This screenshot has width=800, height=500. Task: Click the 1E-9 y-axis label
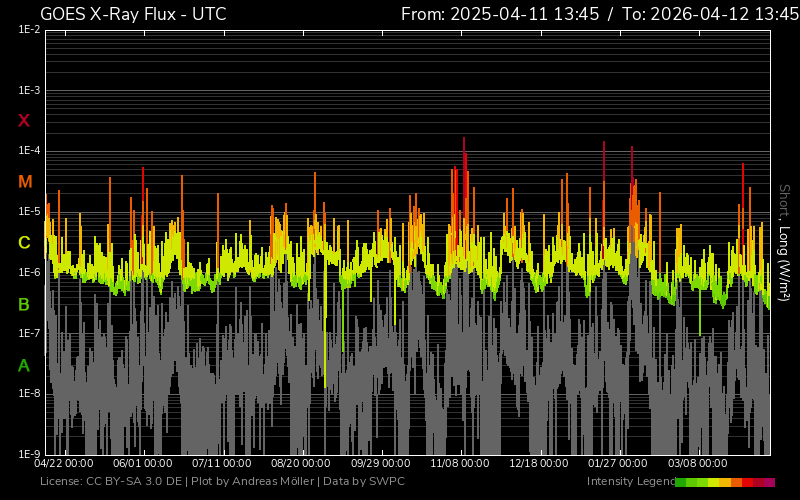point(29,454)
